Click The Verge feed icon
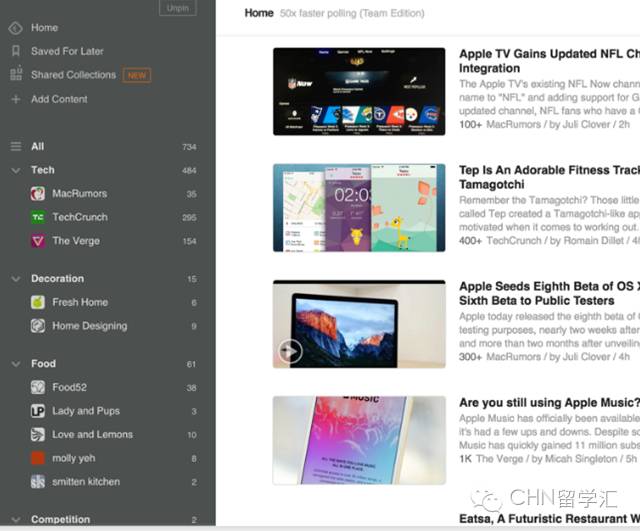 pyautogui.click(x=38, y=241)
